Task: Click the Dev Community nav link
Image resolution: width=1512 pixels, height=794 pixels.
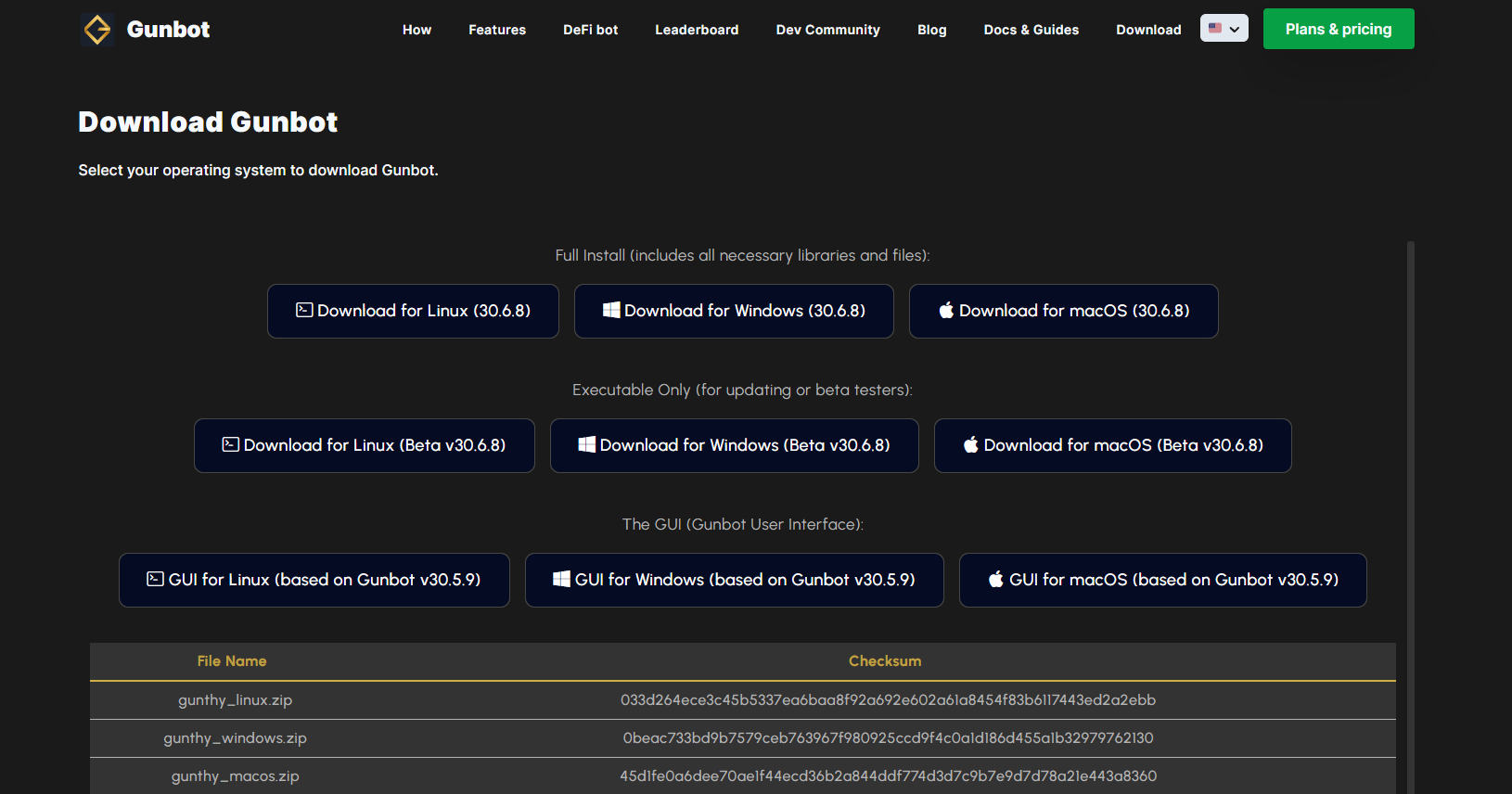Action: [827, 30]
